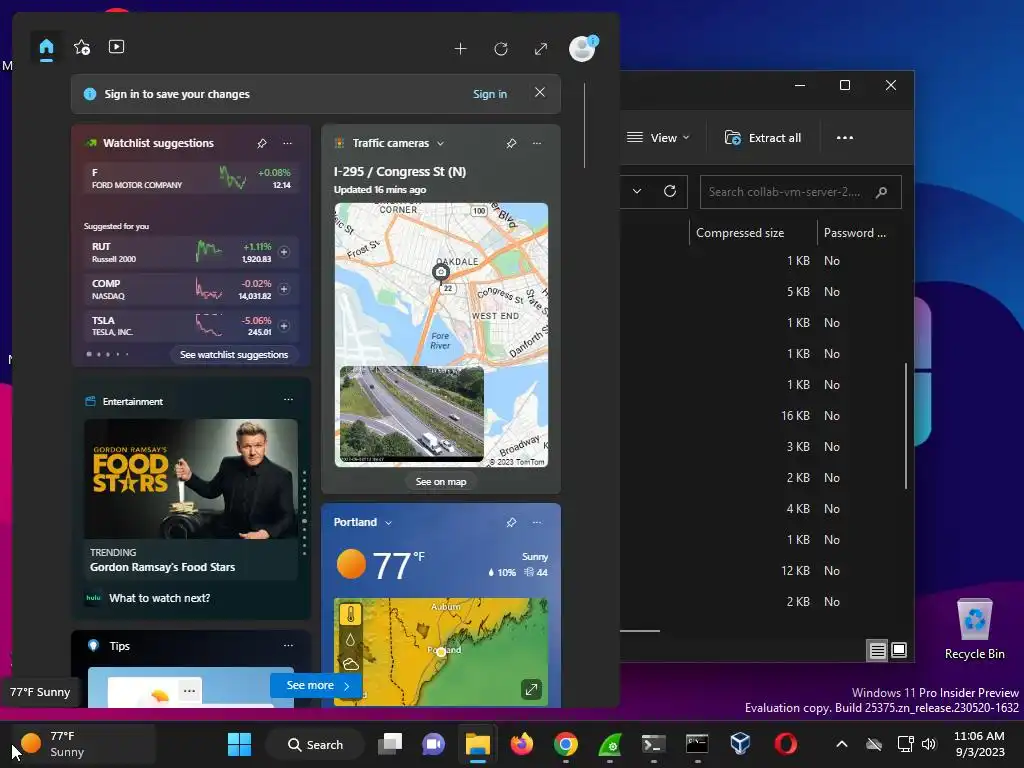This screenshot has height=768, width=1024.
Task: Select precipitation layer on weather map
Action: coord(351,640)
